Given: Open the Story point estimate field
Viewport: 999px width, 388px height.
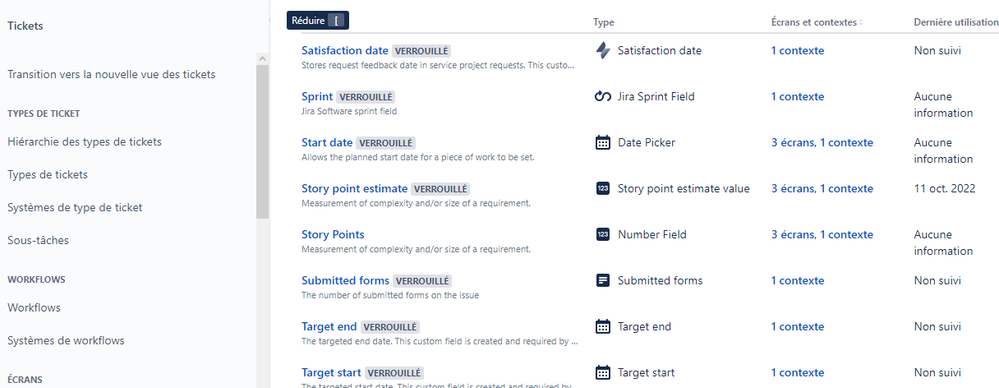Looking at the screenshot, I should coord(354,189).
